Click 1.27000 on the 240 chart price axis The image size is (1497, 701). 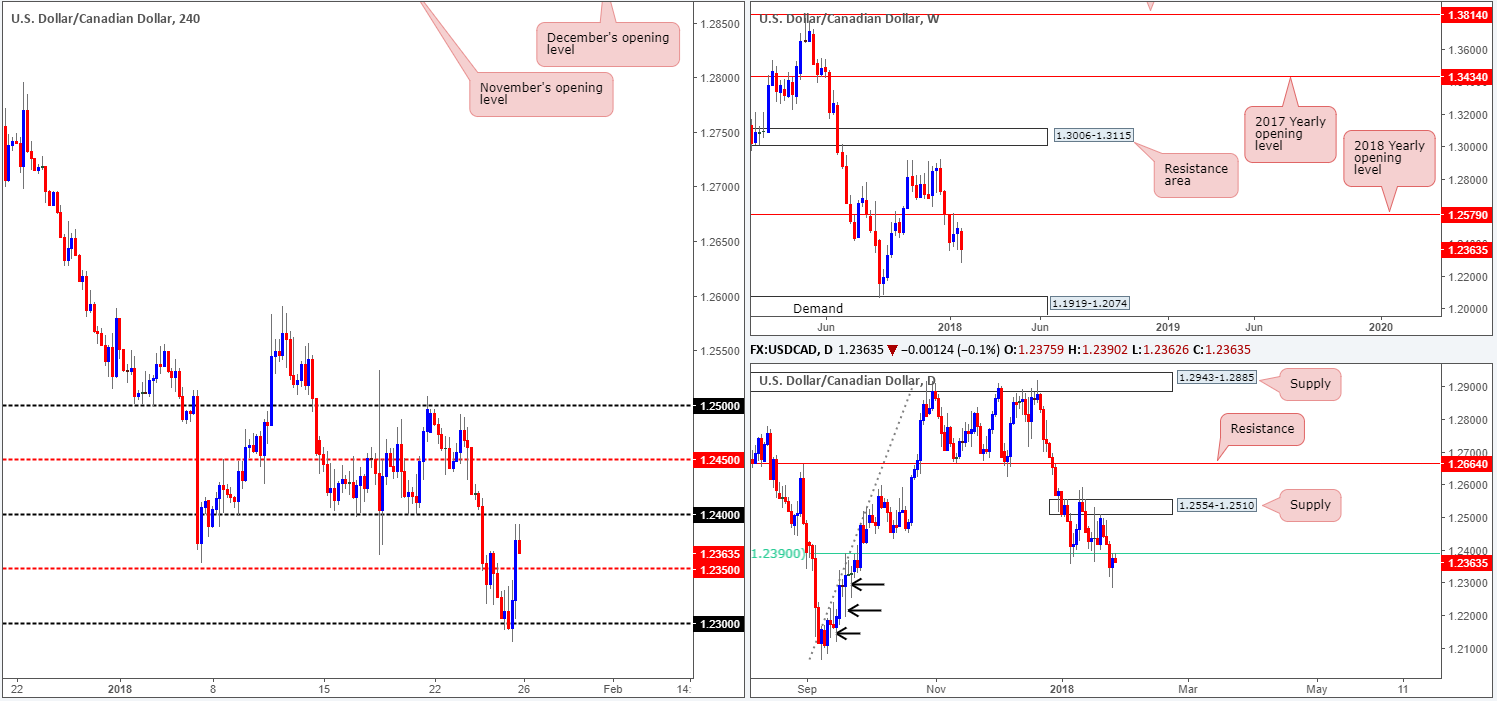722,187
